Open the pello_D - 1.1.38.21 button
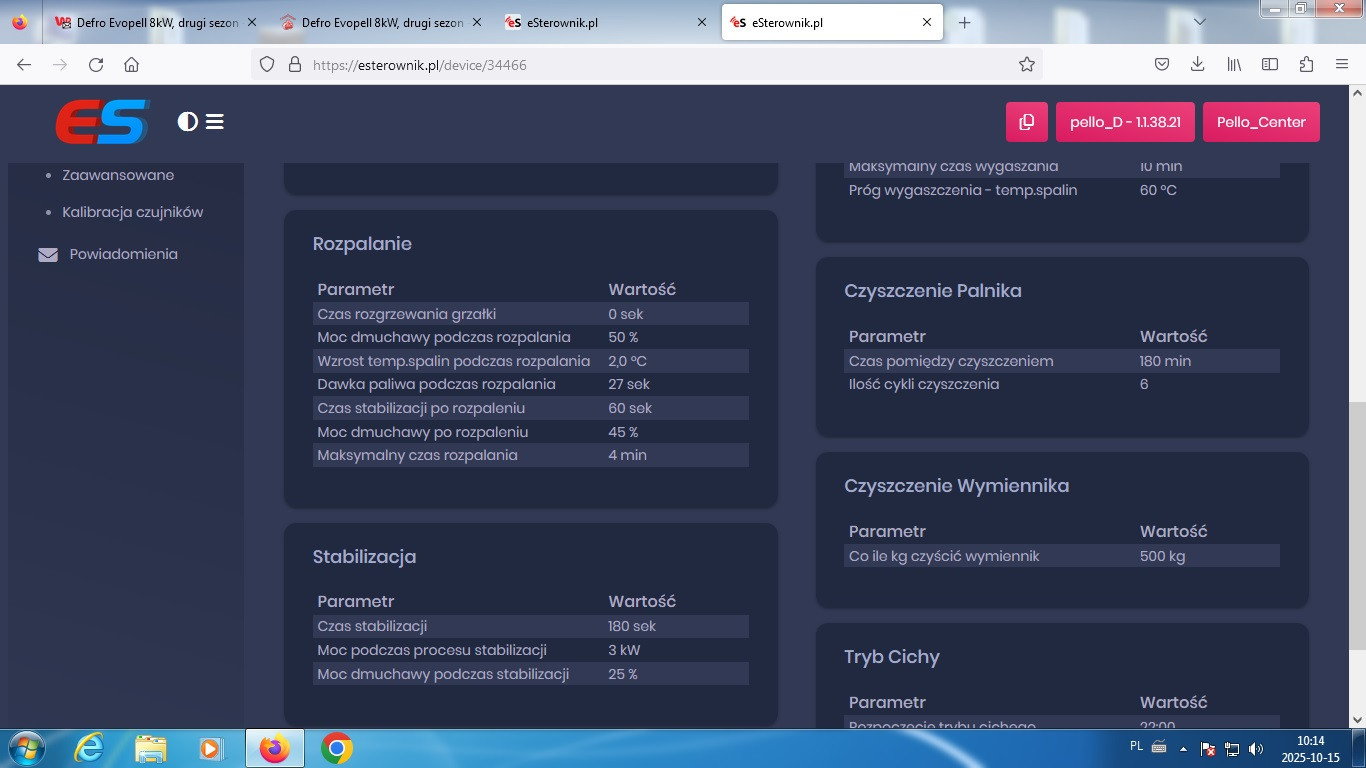1366x768 pixels. click(1125, 122)
